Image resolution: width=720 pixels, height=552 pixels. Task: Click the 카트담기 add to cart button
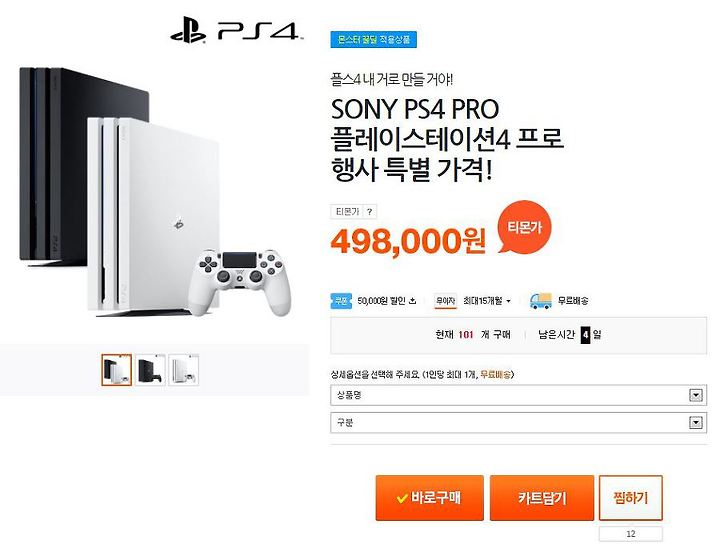point(542,498)
